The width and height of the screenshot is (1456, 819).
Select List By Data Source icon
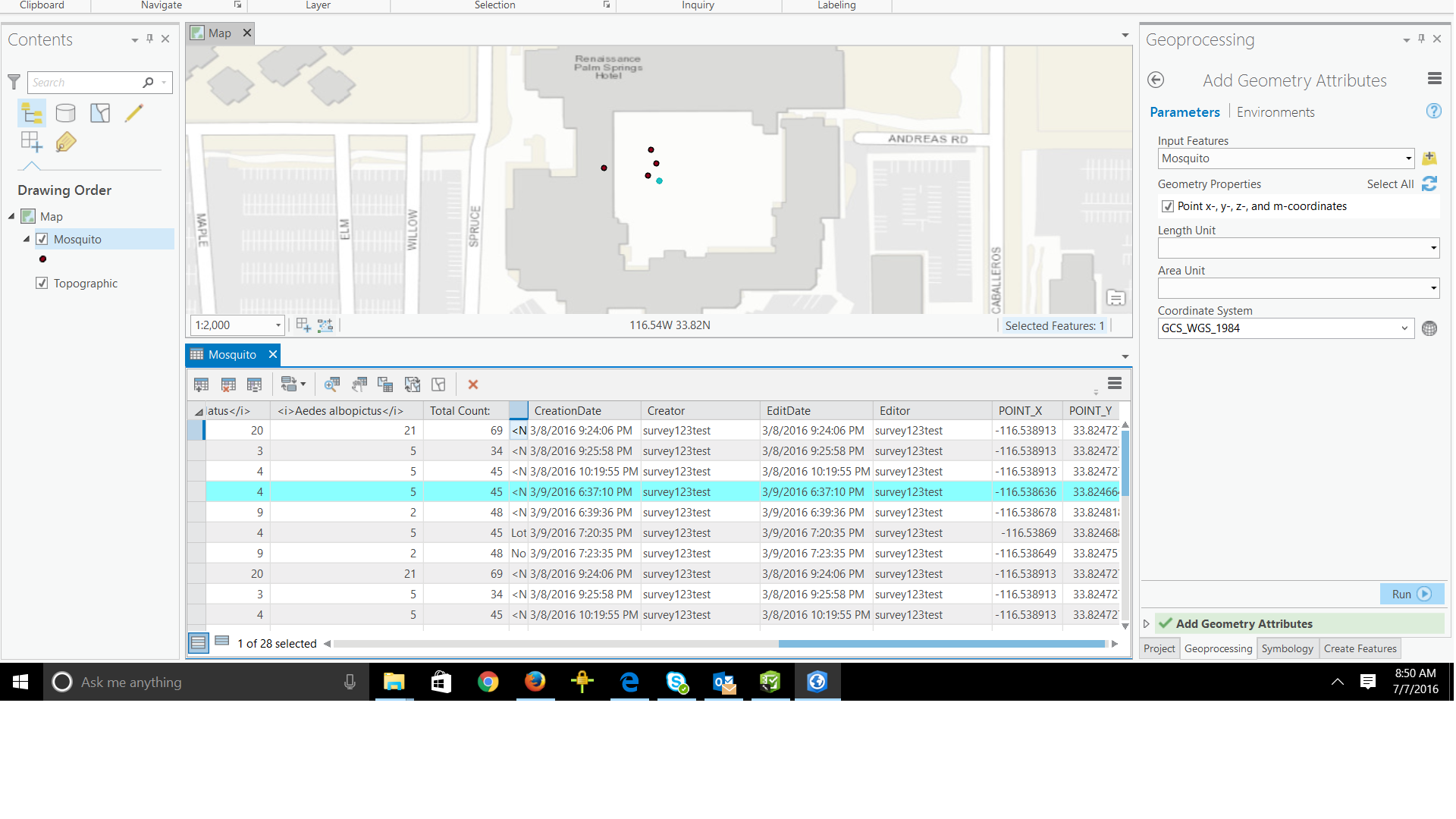point(66,114)
